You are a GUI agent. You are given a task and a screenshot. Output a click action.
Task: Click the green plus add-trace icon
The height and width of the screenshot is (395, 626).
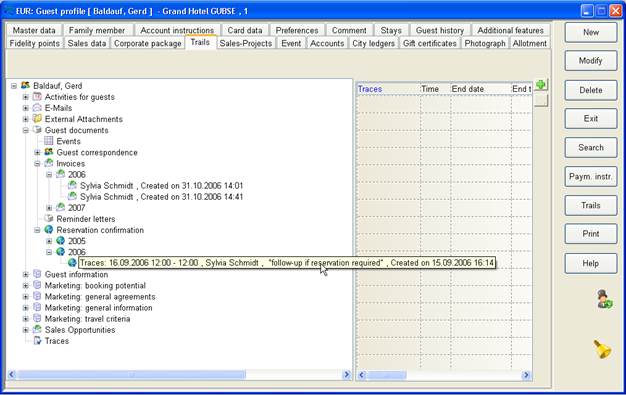click(x=541, y=85)
